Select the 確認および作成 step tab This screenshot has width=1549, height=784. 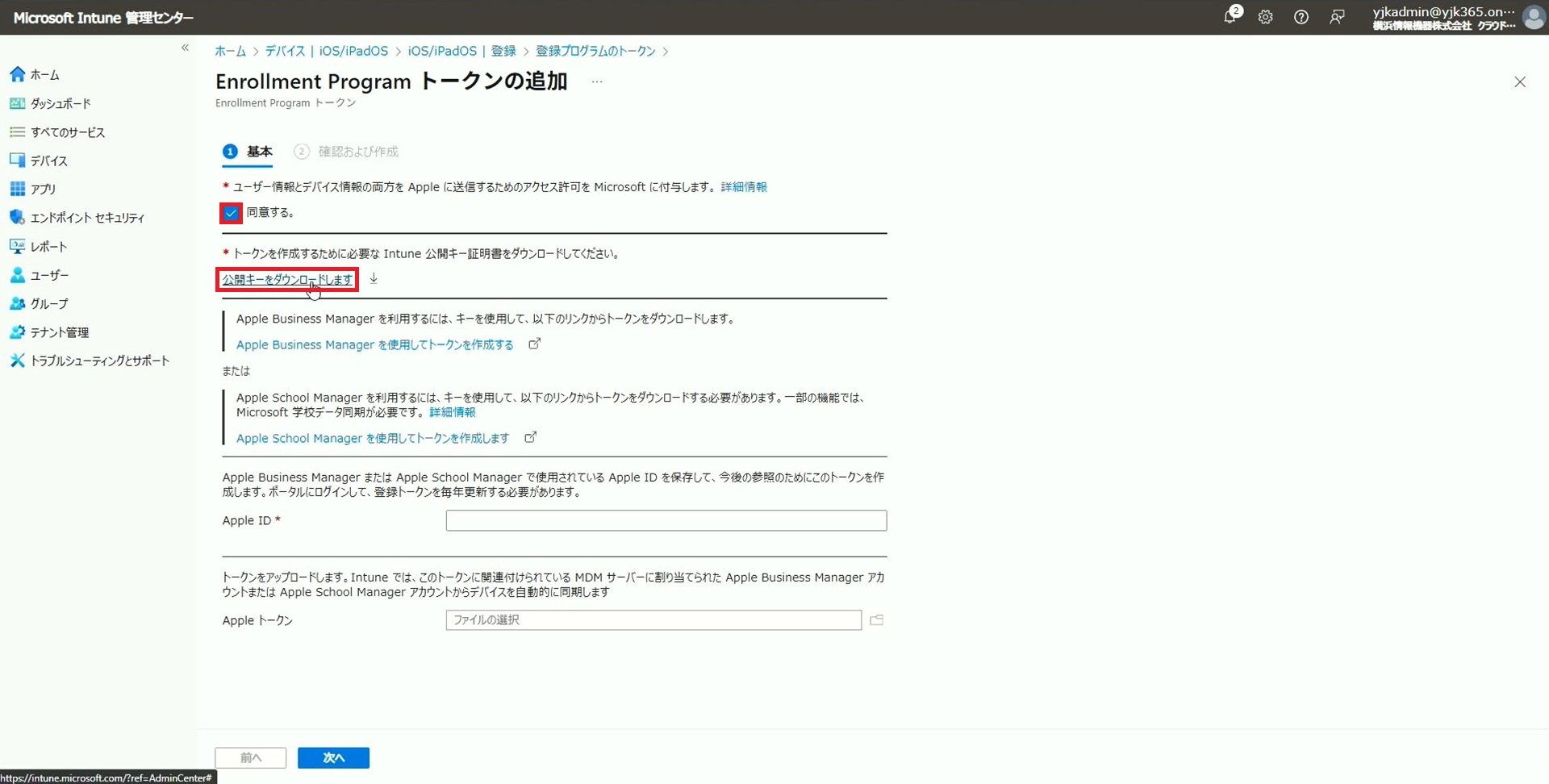click(347, 152)
